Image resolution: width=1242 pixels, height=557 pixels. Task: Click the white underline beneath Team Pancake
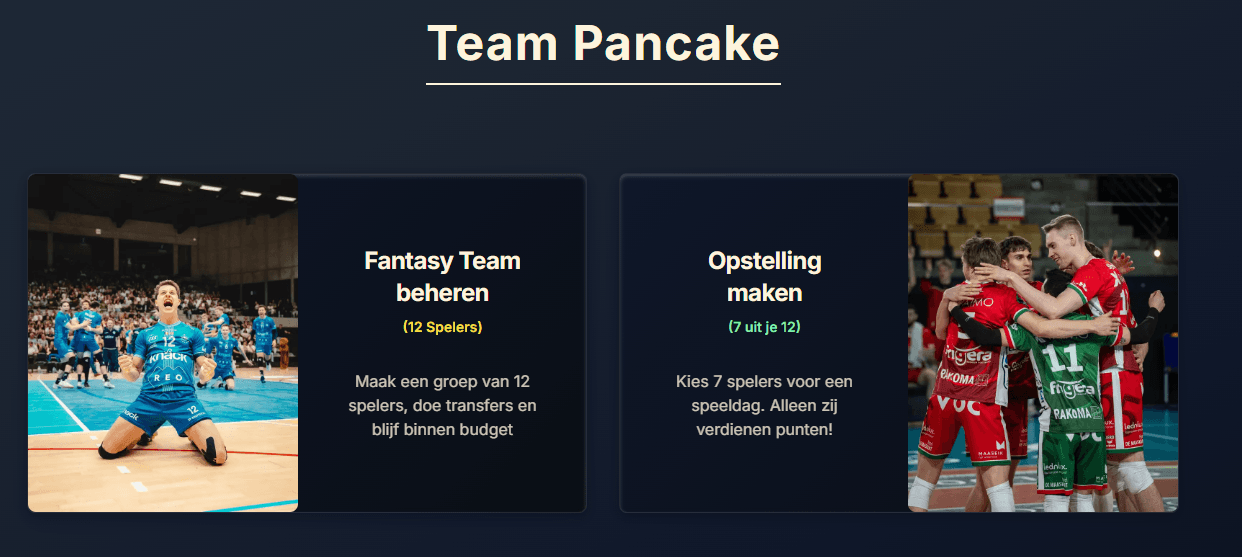[x=603, y=84]
